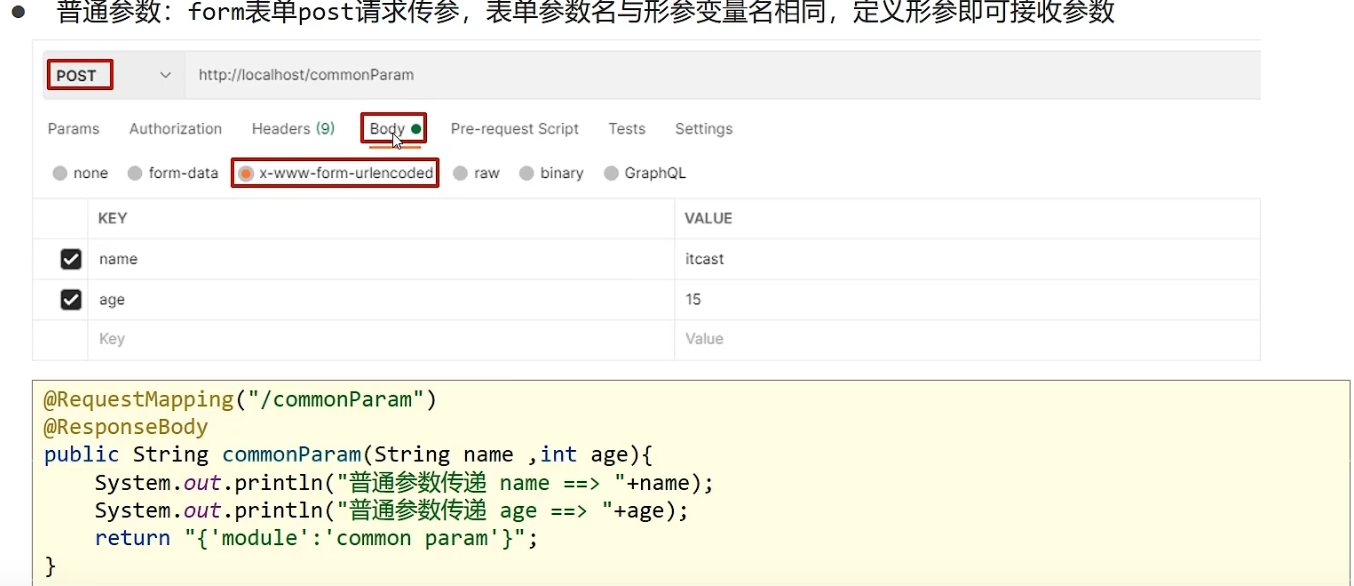
Task: Click the empty Key placeholder field
Action: coord(381,339)
